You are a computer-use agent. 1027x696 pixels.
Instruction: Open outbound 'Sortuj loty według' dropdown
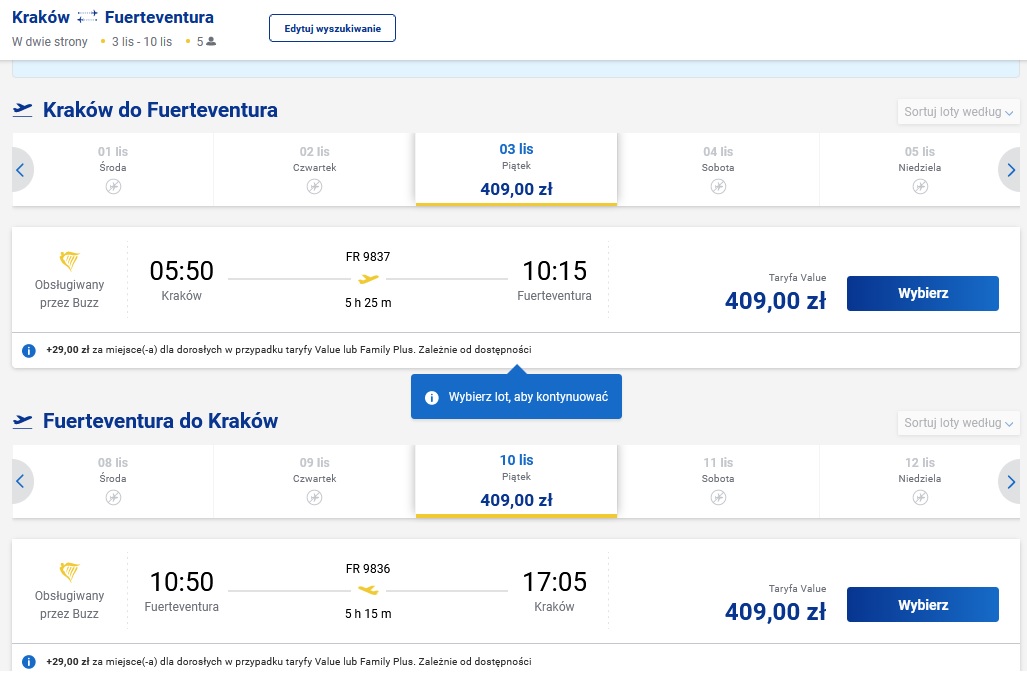pos(958,112)
